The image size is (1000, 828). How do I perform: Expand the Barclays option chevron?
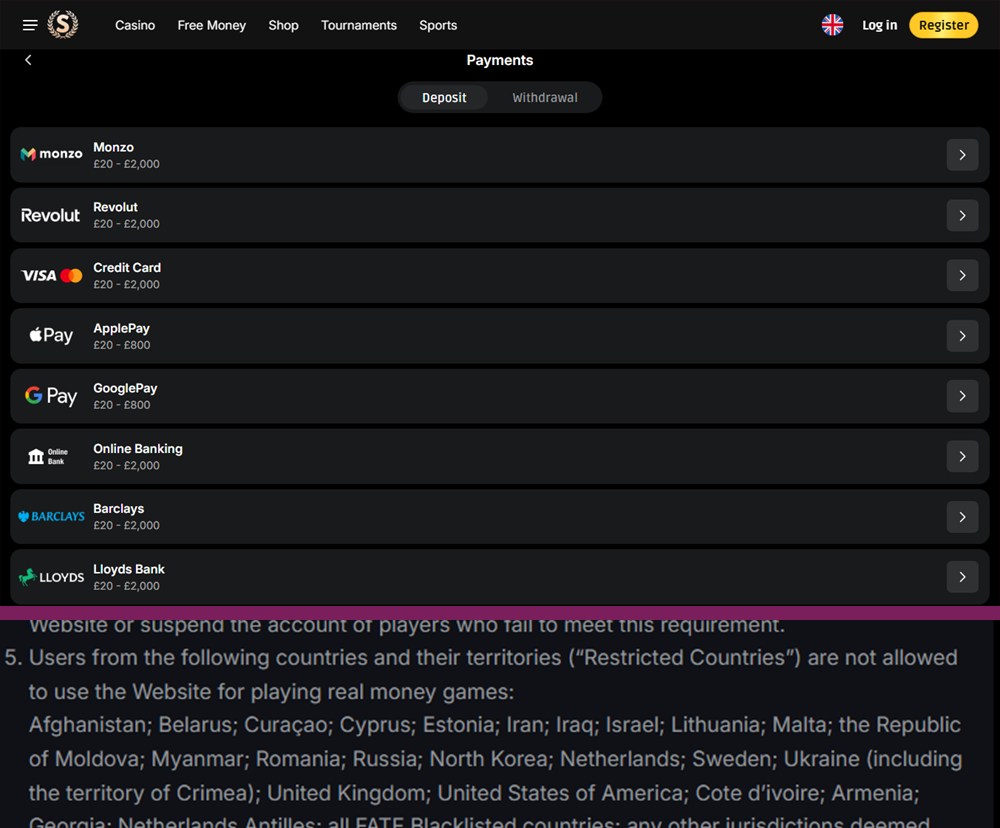coord(962,517)
